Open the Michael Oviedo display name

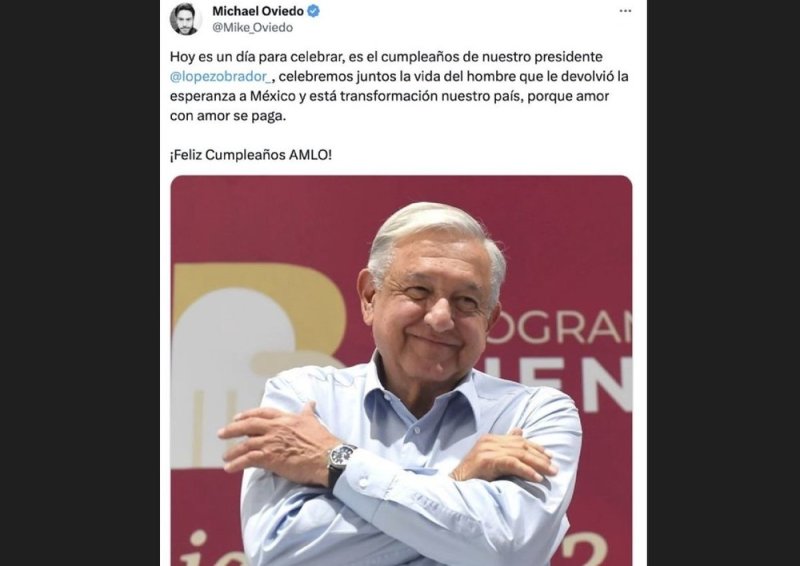click(258, 11)
